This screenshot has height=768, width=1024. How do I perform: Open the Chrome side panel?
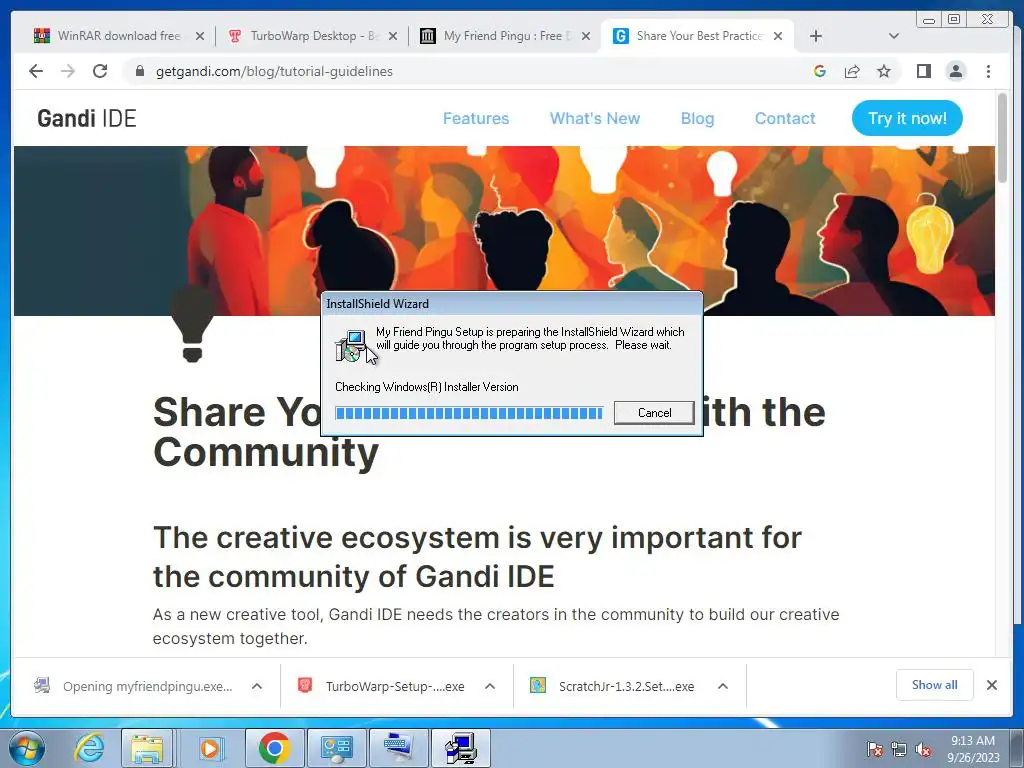click(923, 71)
